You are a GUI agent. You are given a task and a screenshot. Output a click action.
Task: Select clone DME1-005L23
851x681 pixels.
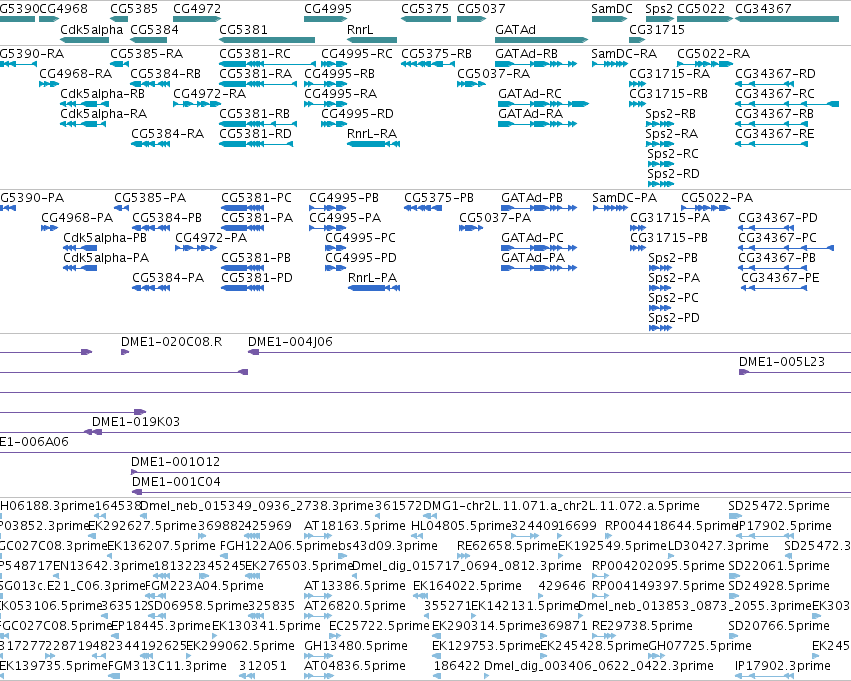(x=795, y=372)
